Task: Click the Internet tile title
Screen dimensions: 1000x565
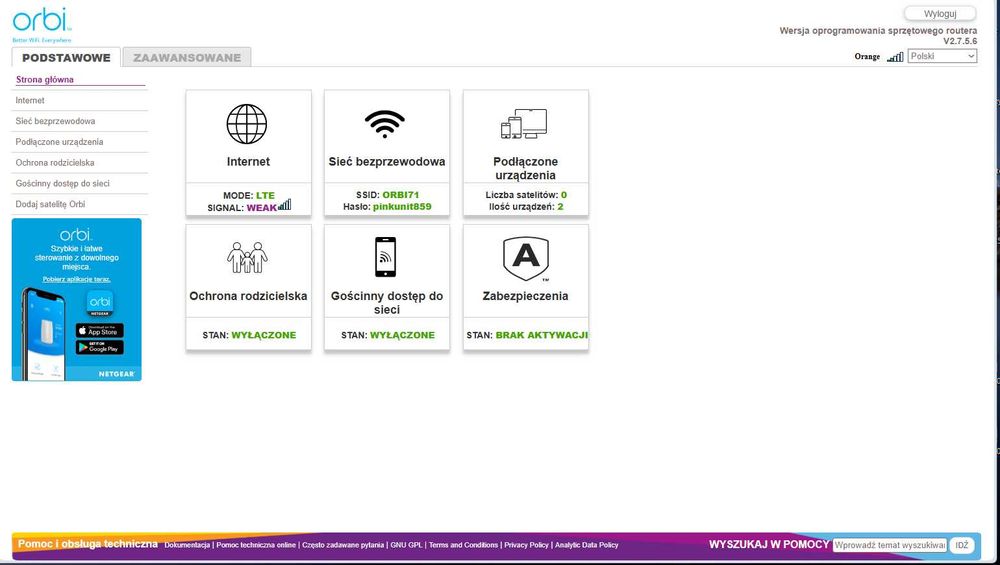Action: (248, 162)
